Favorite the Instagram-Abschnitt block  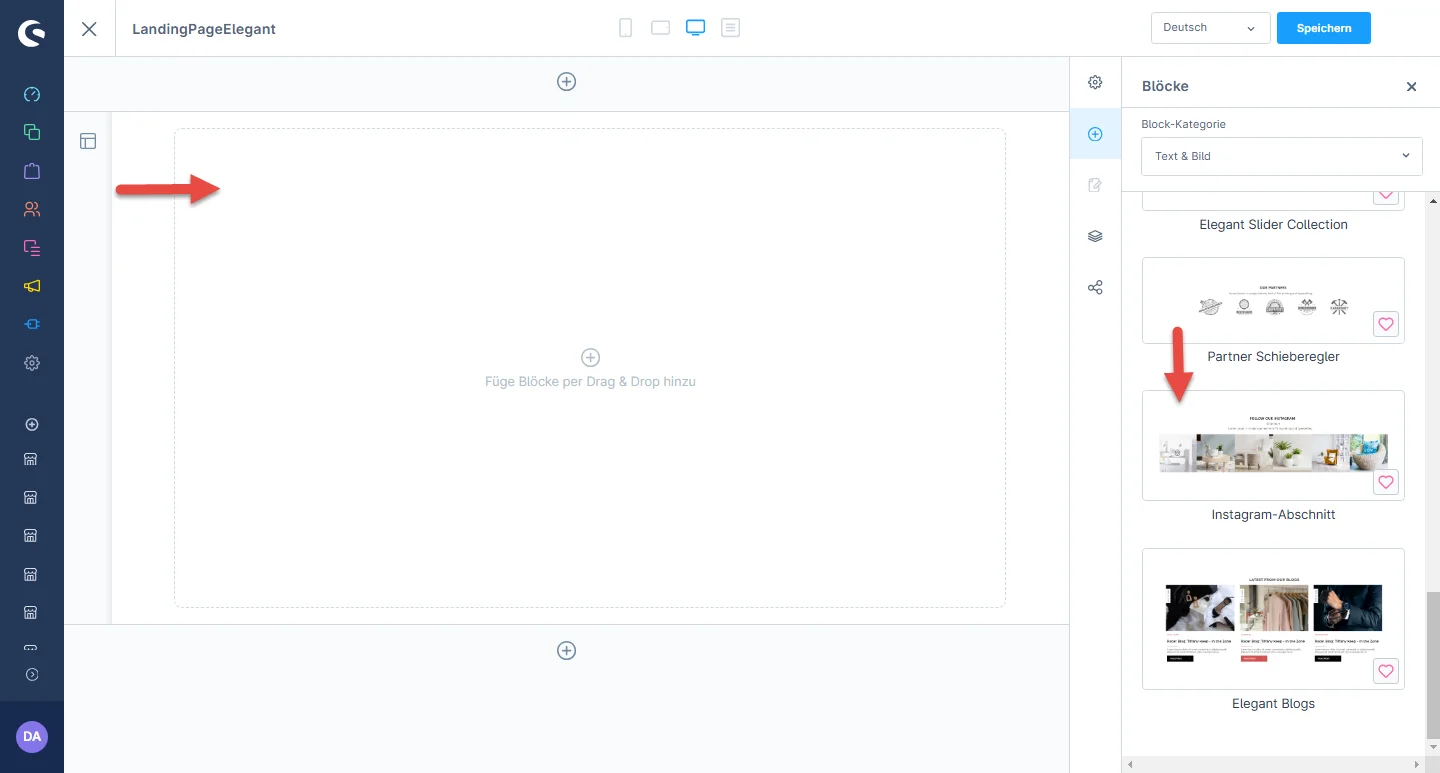[x=1385, y=482]
